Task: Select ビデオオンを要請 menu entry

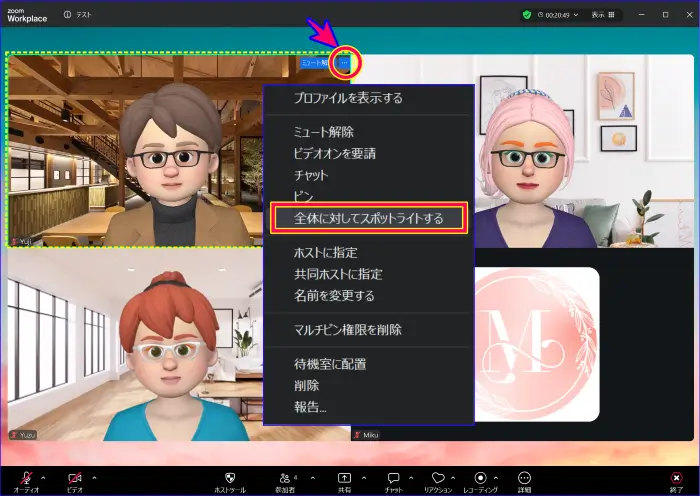Action: pyautogui.click(x=334, y=153)
